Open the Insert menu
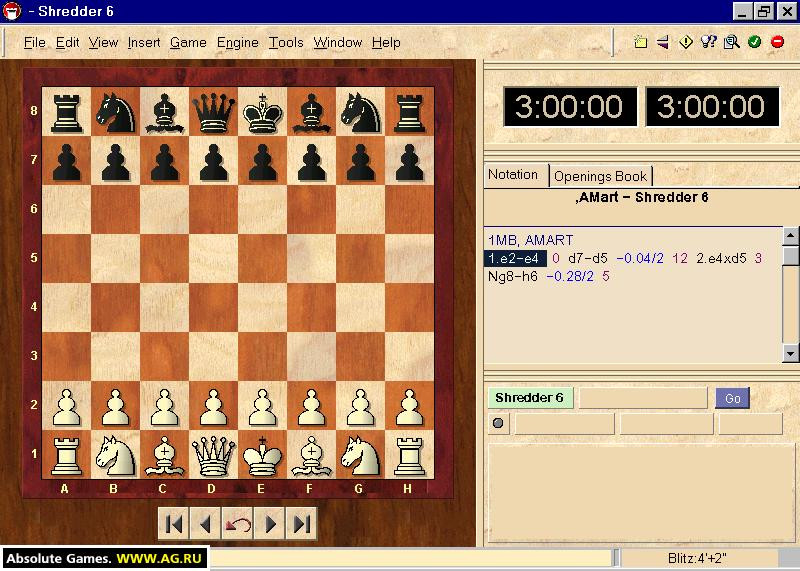 (144, 42)
